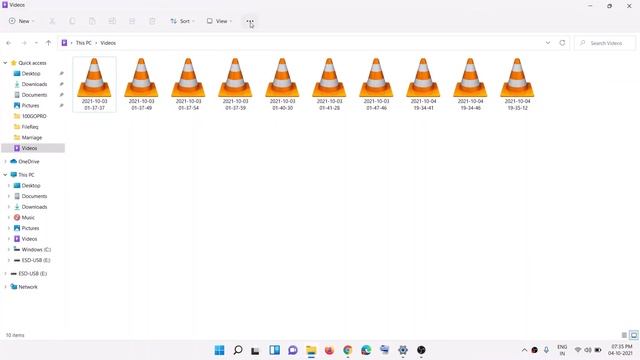Screen dimensions: 640x360
Task: Open the See more three-dots menu
Action: 249,21
